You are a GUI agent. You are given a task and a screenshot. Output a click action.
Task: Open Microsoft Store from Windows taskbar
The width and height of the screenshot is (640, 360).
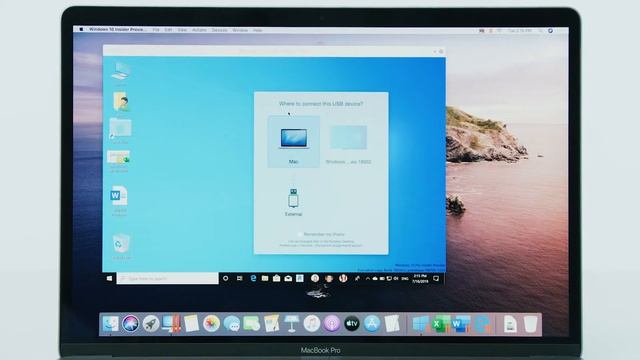[276, 278]
